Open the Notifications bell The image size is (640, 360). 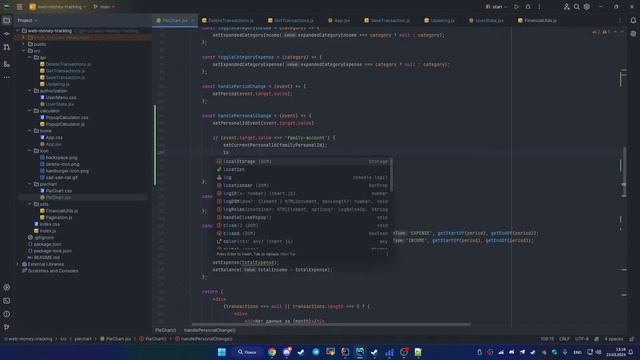pyautogui.click(x=633, y=20)
